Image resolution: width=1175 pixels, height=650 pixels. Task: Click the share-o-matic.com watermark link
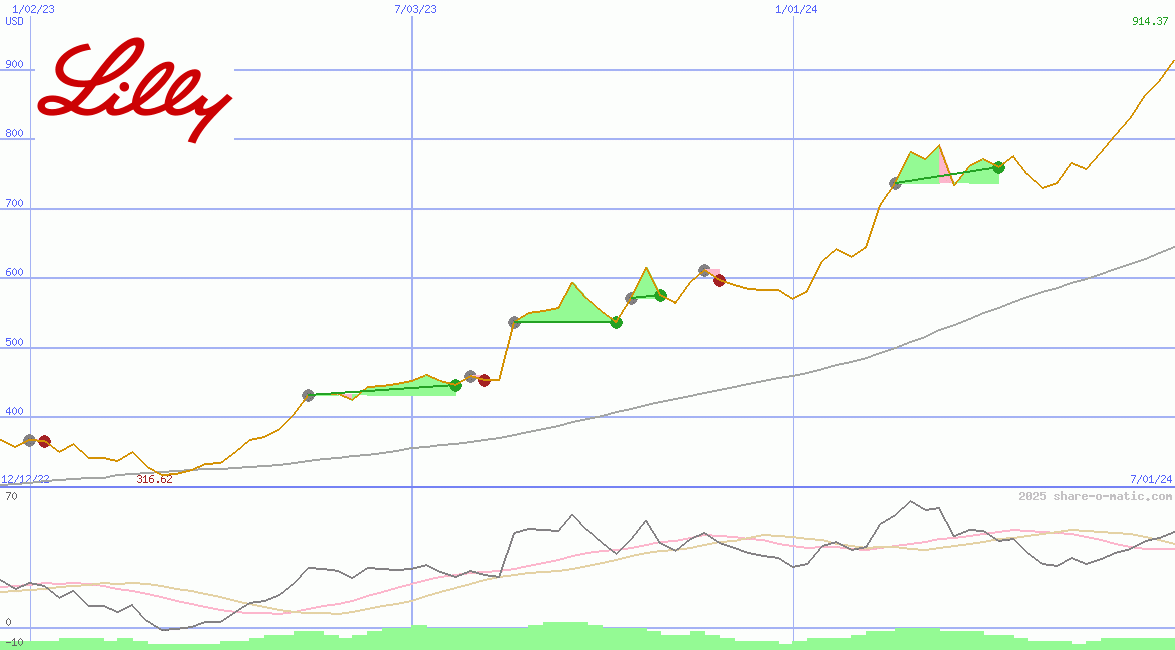[1095, 496]
